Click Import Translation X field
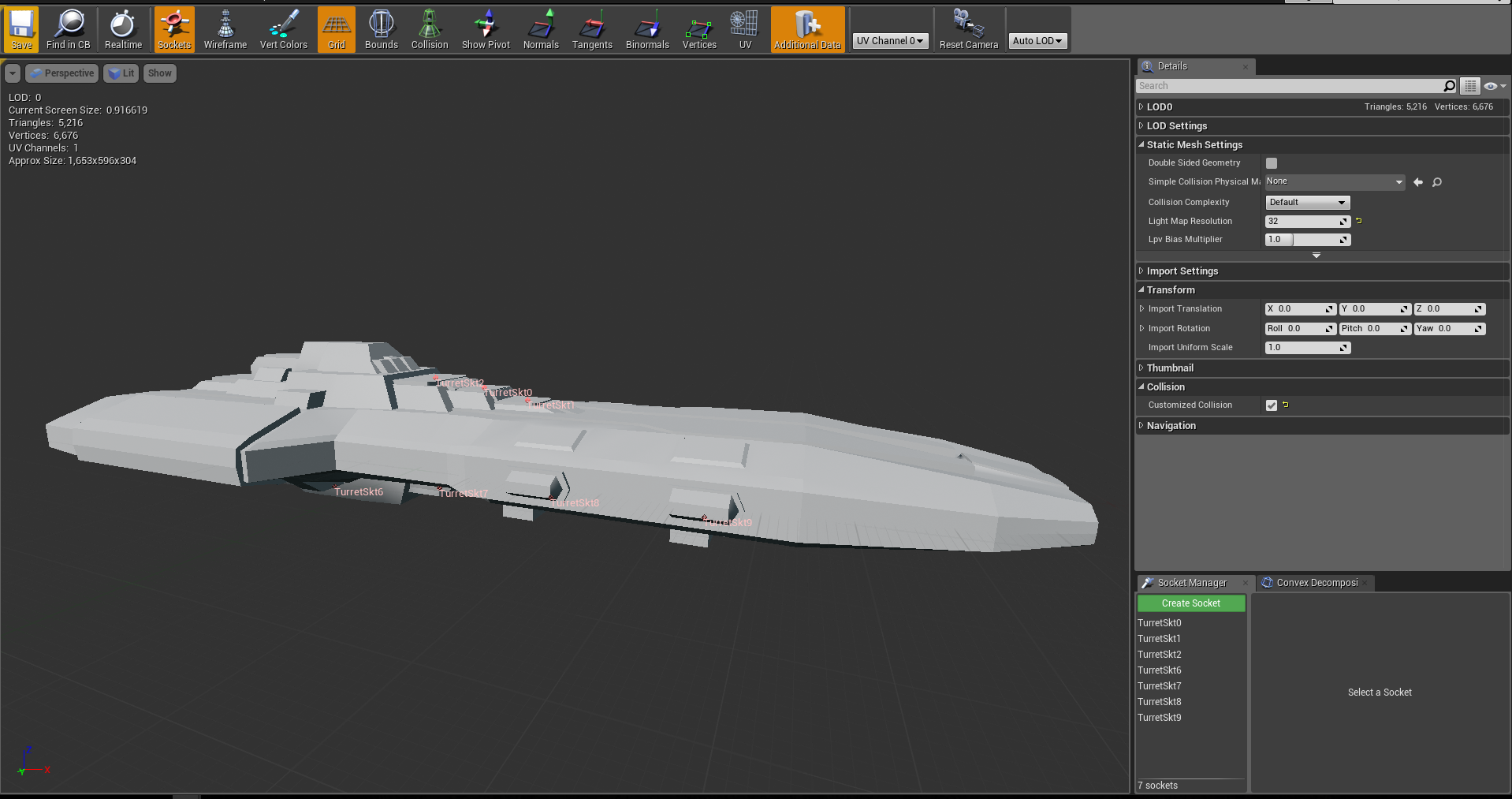Viewport: 1512px width, 799px height. point(1301,309)
